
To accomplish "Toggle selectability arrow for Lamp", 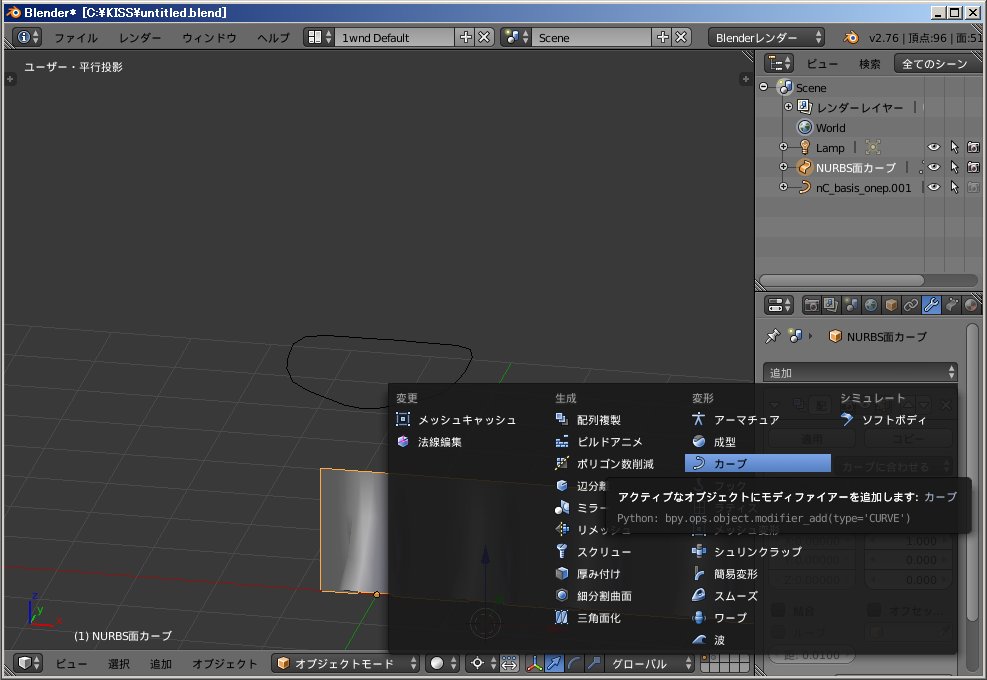I will (954, 147).
